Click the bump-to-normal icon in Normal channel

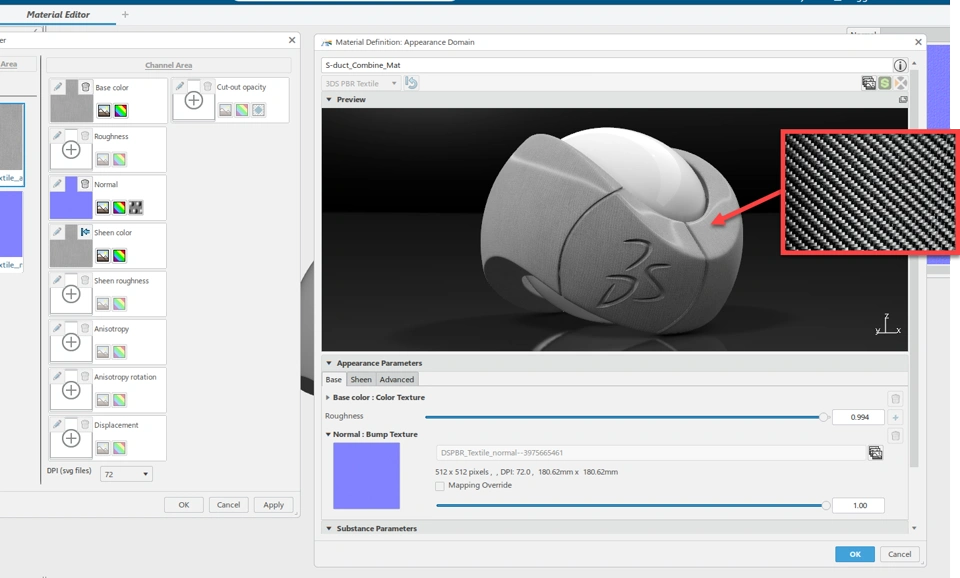coord(136,208)
